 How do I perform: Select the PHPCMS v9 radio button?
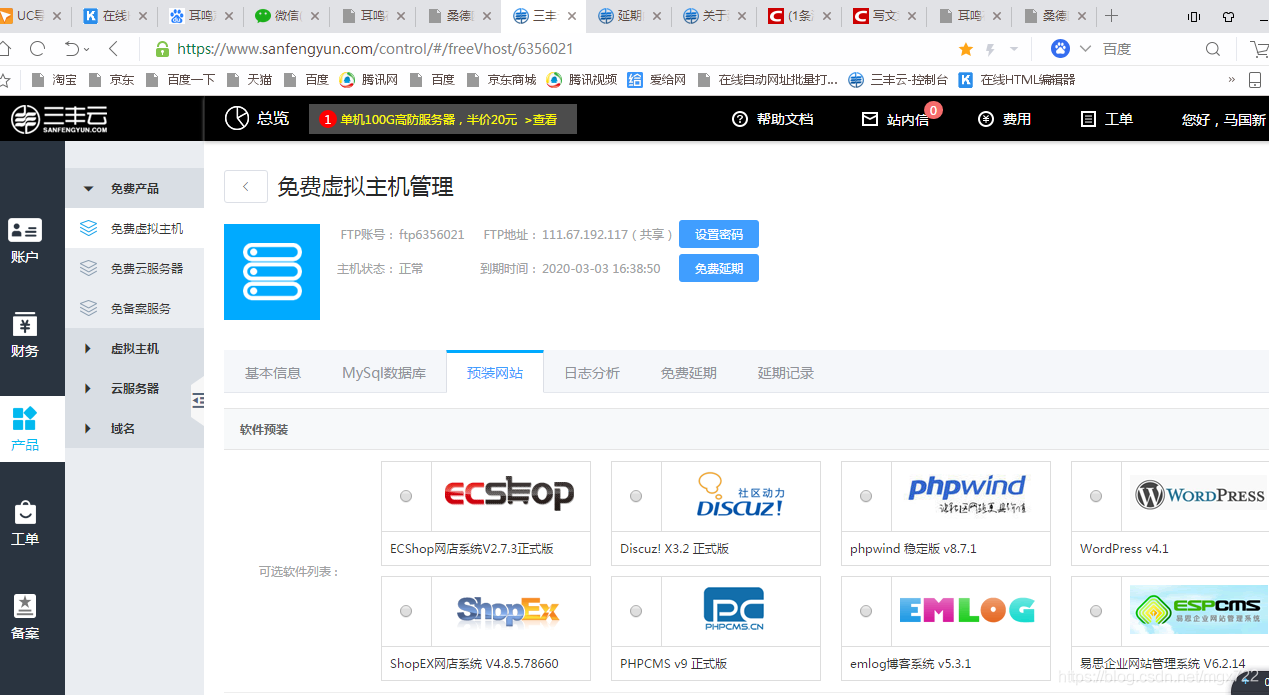pyautogui.click(x=636, y=611)
